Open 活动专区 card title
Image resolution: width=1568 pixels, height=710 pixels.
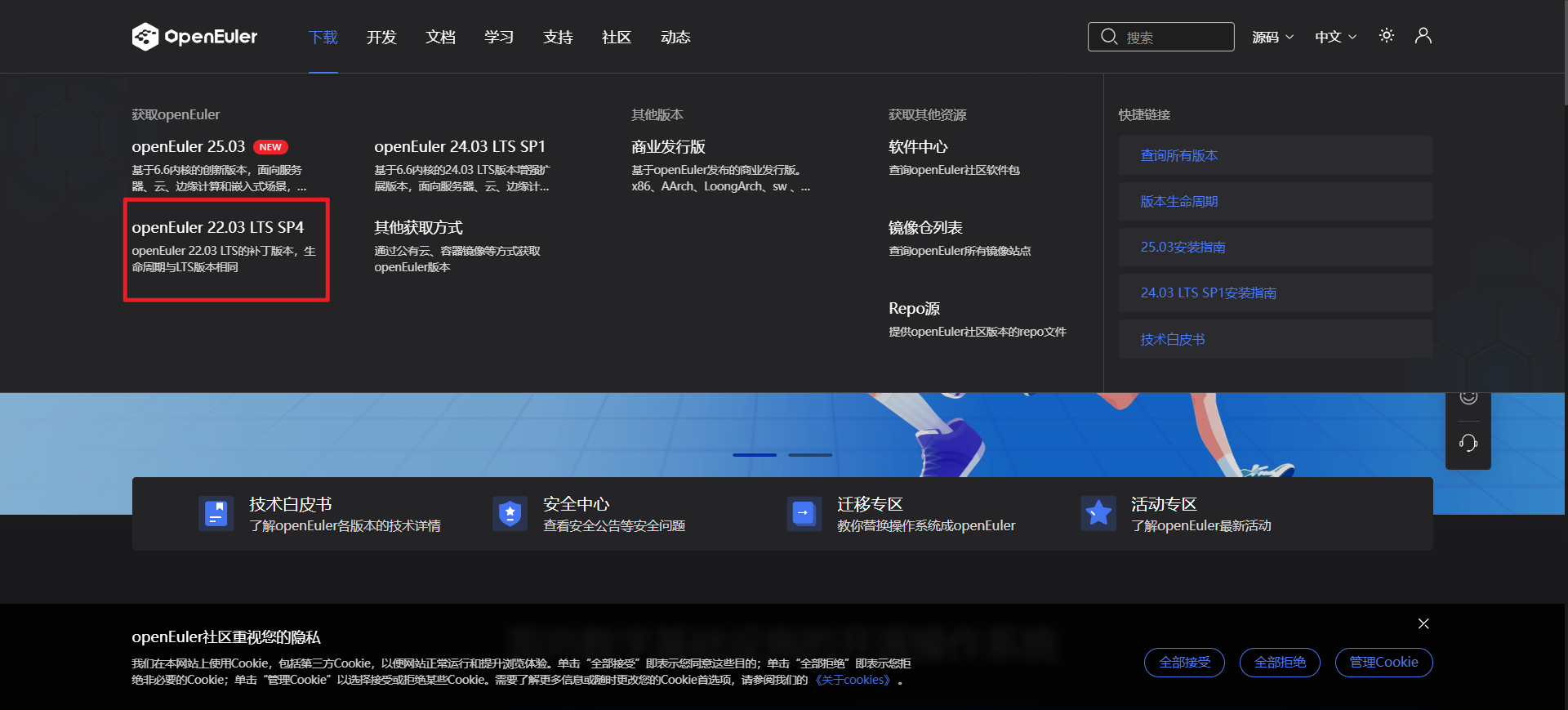tap(1165, 504)
